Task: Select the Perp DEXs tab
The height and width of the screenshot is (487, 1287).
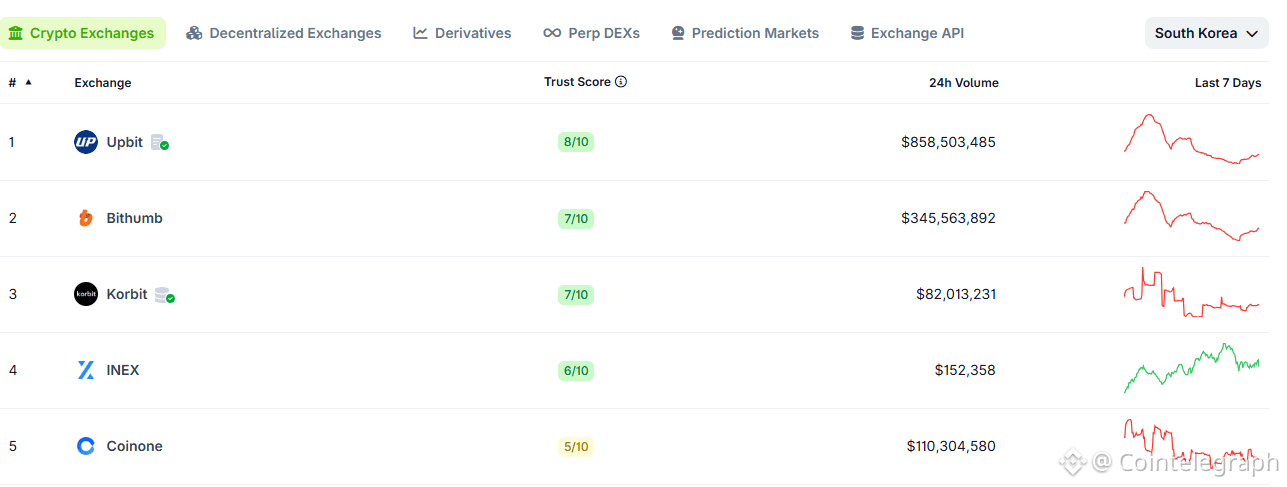Action: click(x=591, y=33)
